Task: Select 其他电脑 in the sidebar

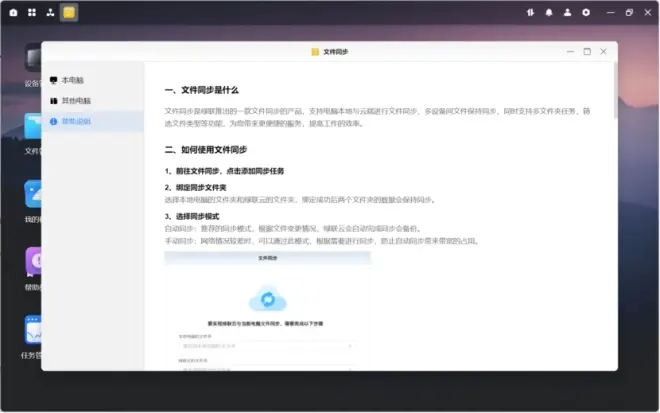Action: click(x=93, y=101)
